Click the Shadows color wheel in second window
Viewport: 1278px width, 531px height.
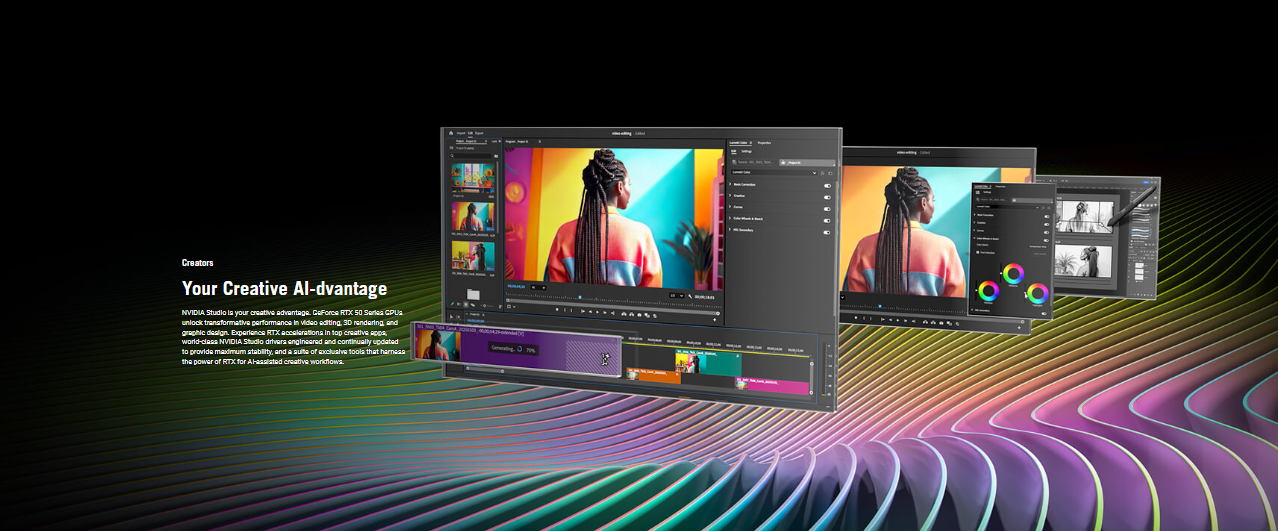coord(988,291)
